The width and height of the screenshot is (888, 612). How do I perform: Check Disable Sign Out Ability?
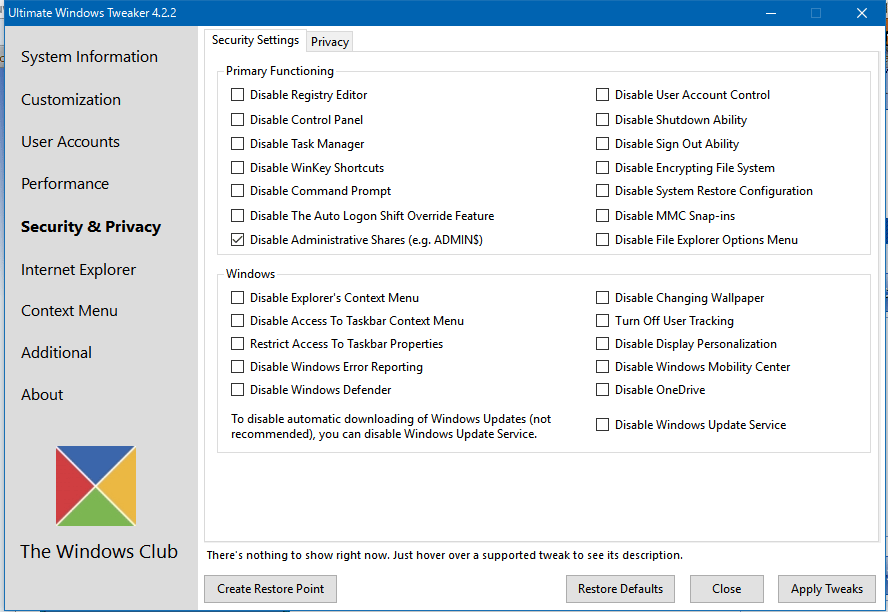click(x=603, y=144)
